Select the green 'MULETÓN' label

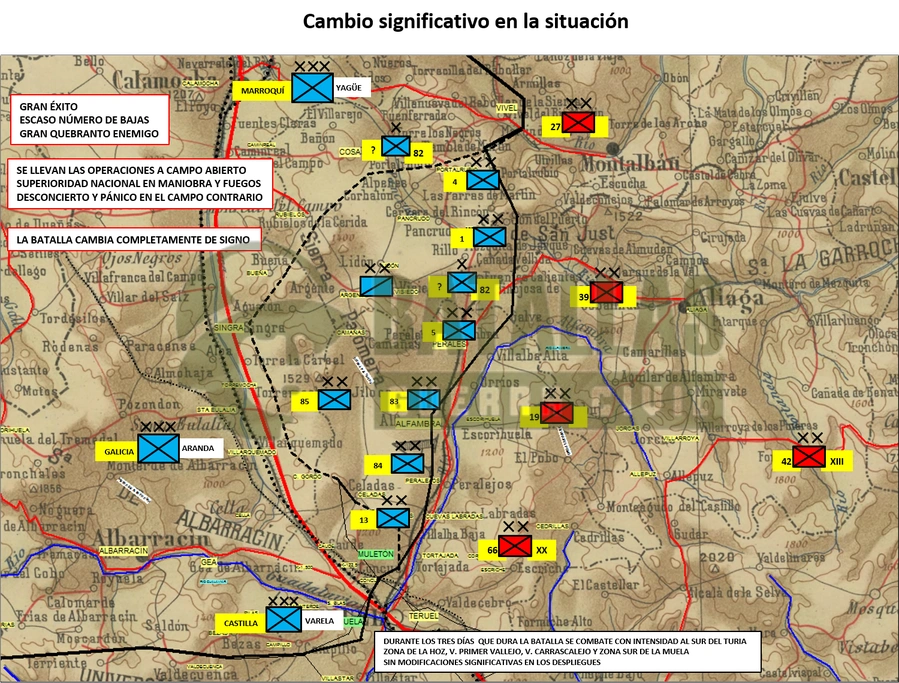pos(376,554)
